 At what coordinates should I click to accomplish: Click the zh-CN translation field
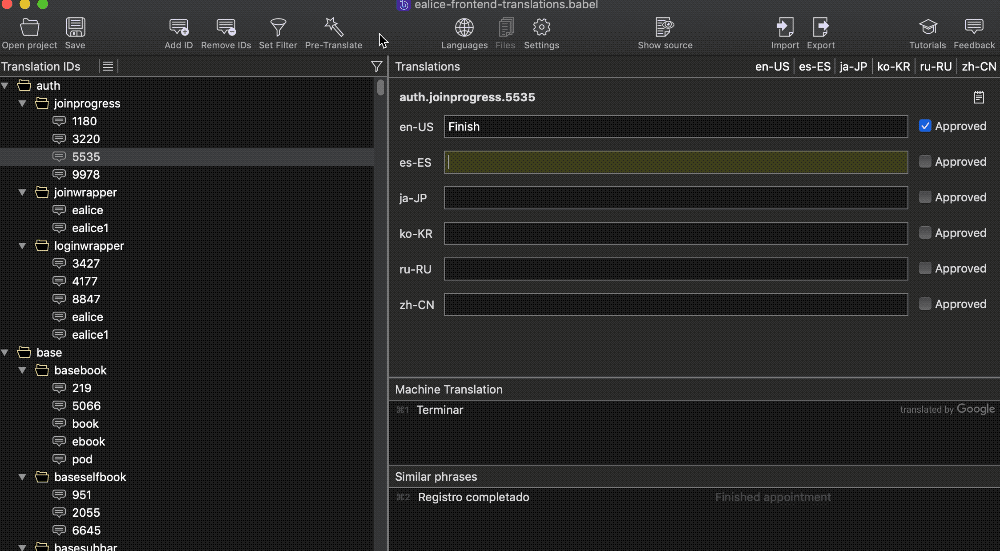675,304
